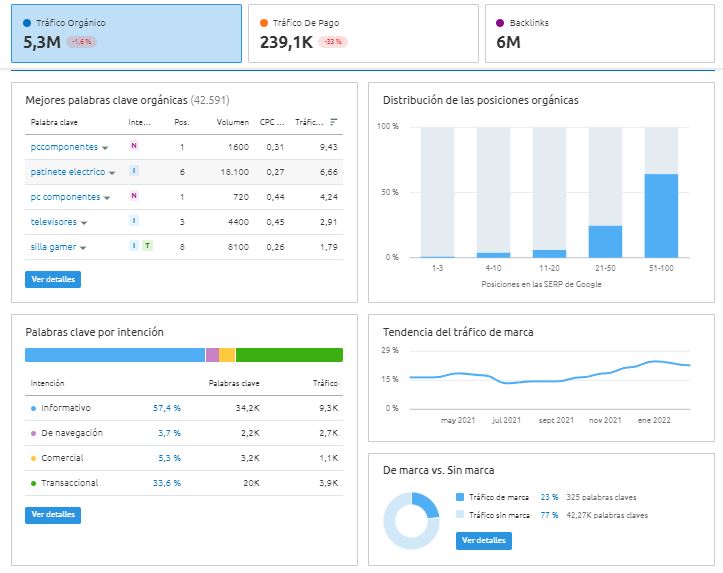Switch to the Tráfico De Pago tab

pos(363,34)
